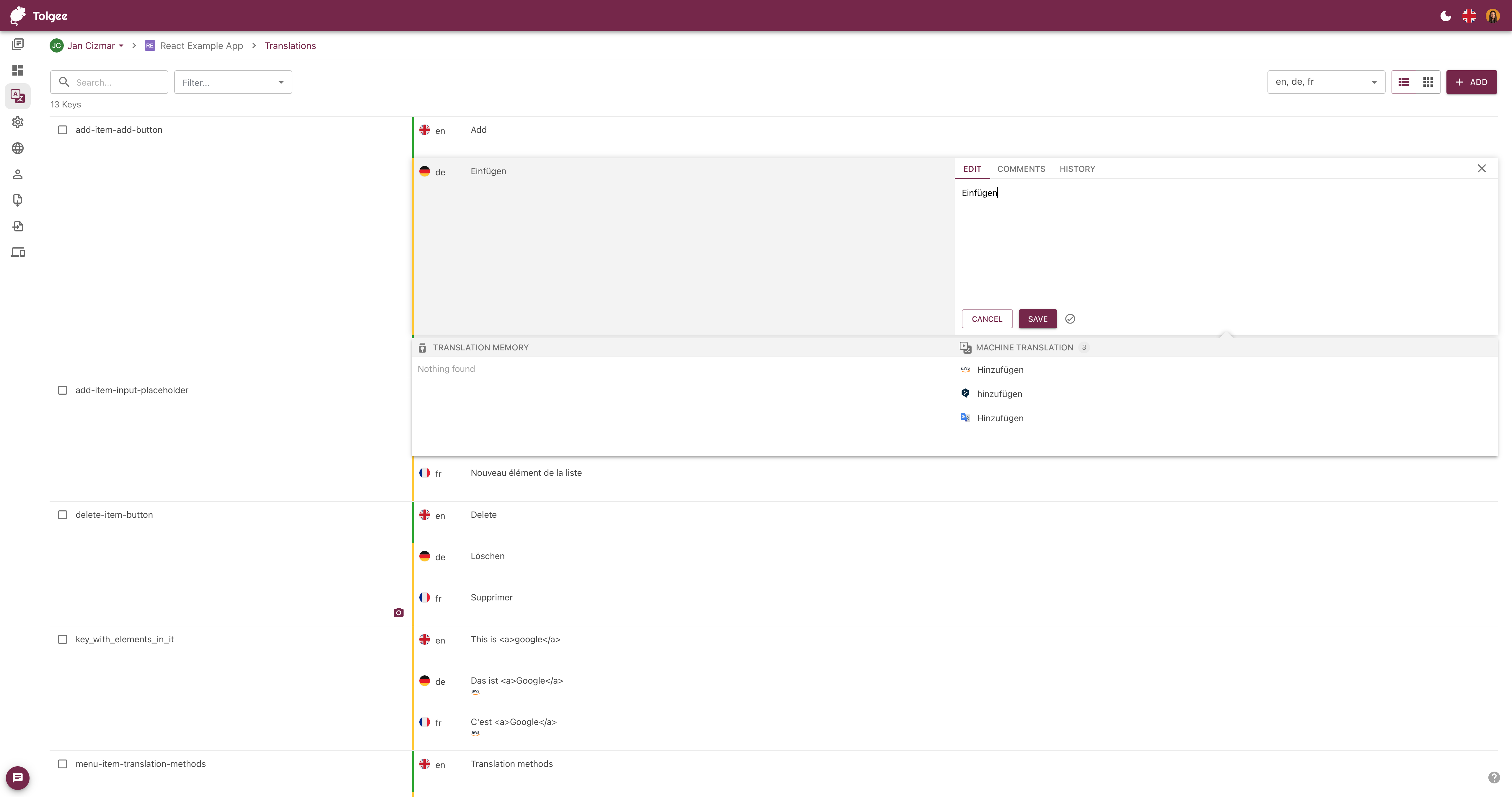This screenshot has width=1512, height=797.
Task: Click the ADD button to add new key
Action: (1471, 82)
